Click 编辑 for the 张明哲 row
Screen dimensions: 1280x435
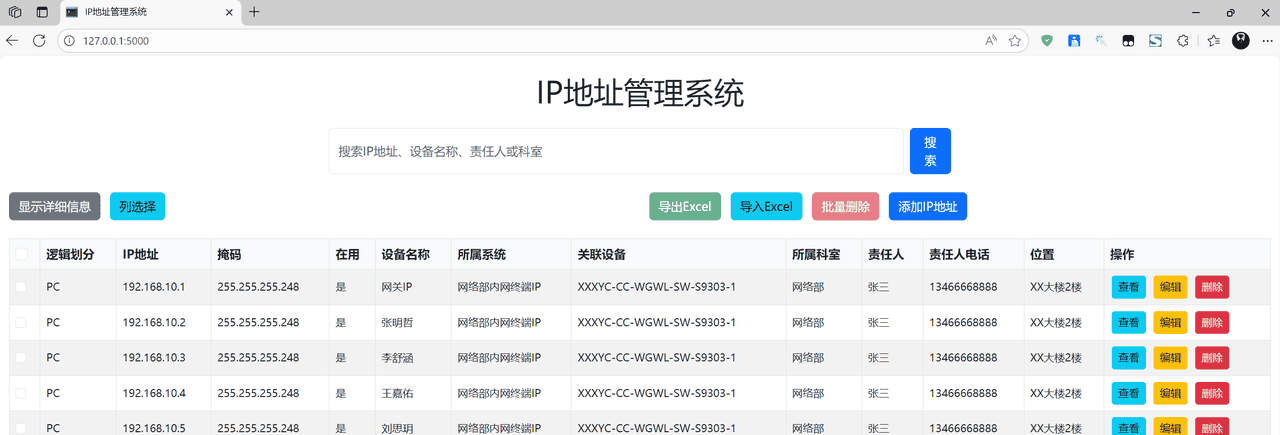pos(1170,322)
